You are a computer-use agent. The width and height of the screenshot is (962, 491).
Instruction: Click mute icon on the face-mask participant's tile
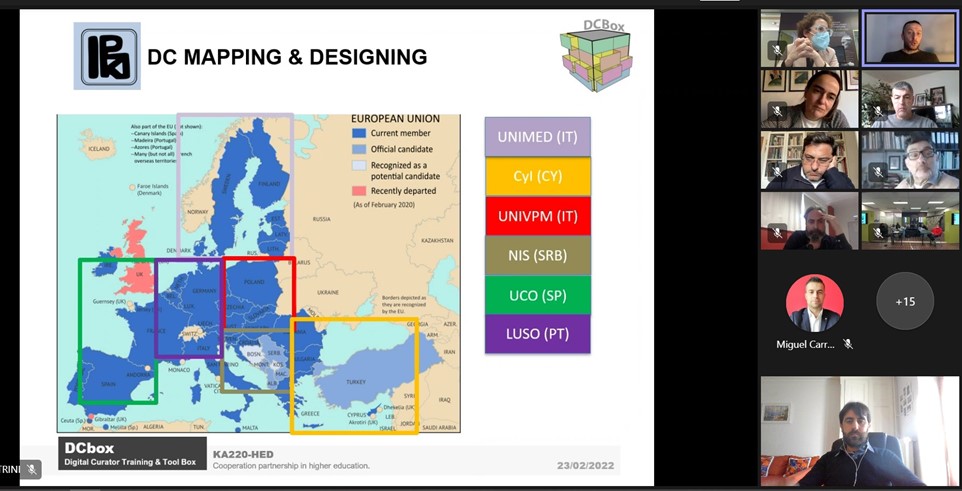776,50
